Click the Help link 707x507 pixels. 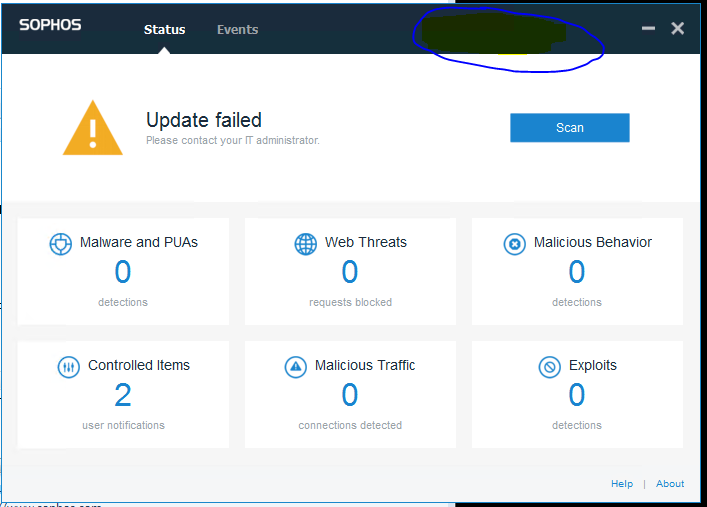pos(622,484)
